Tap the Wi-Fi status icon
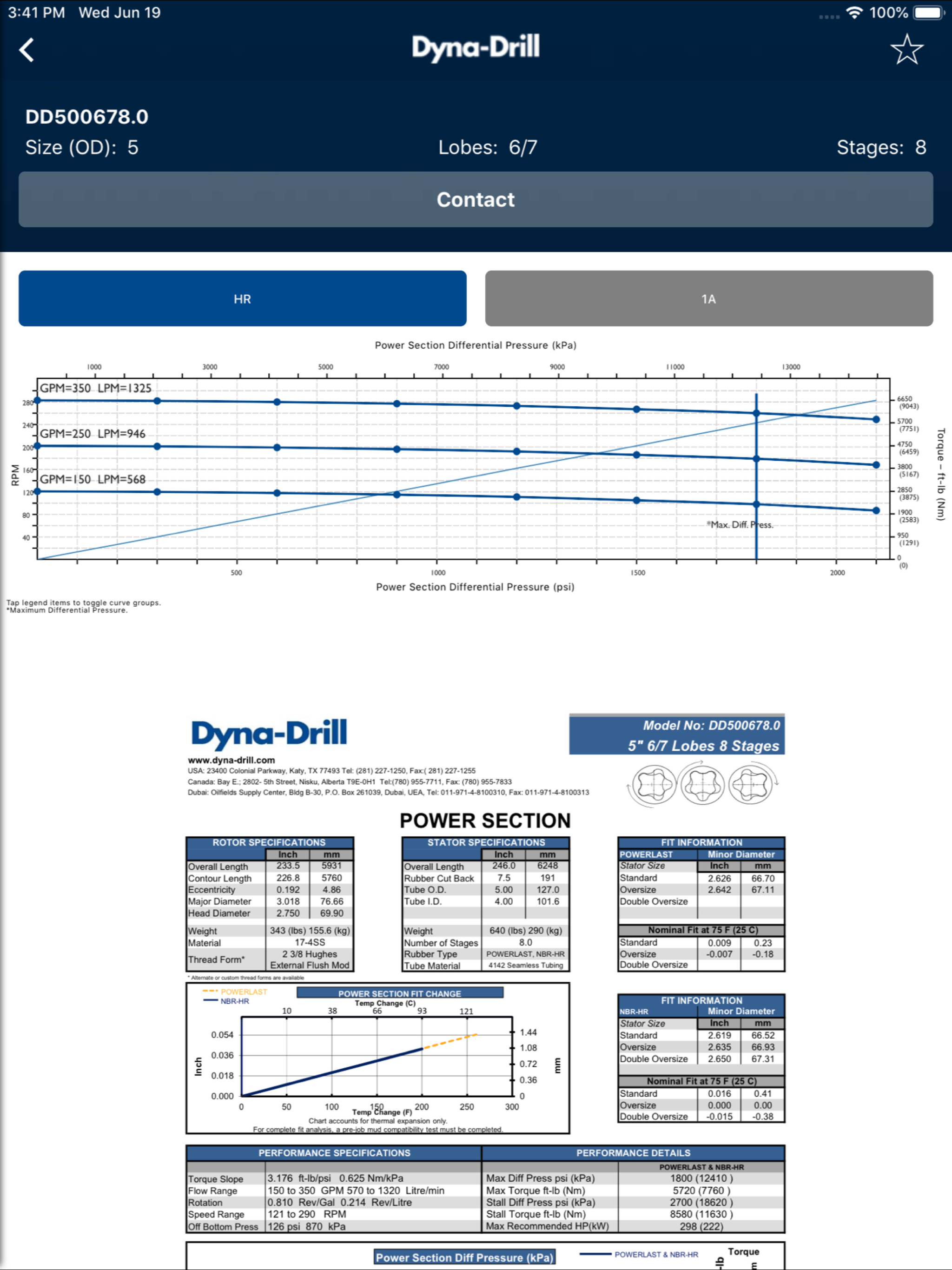This screenshot has height=1270, width=952. (x=854, y=13)
